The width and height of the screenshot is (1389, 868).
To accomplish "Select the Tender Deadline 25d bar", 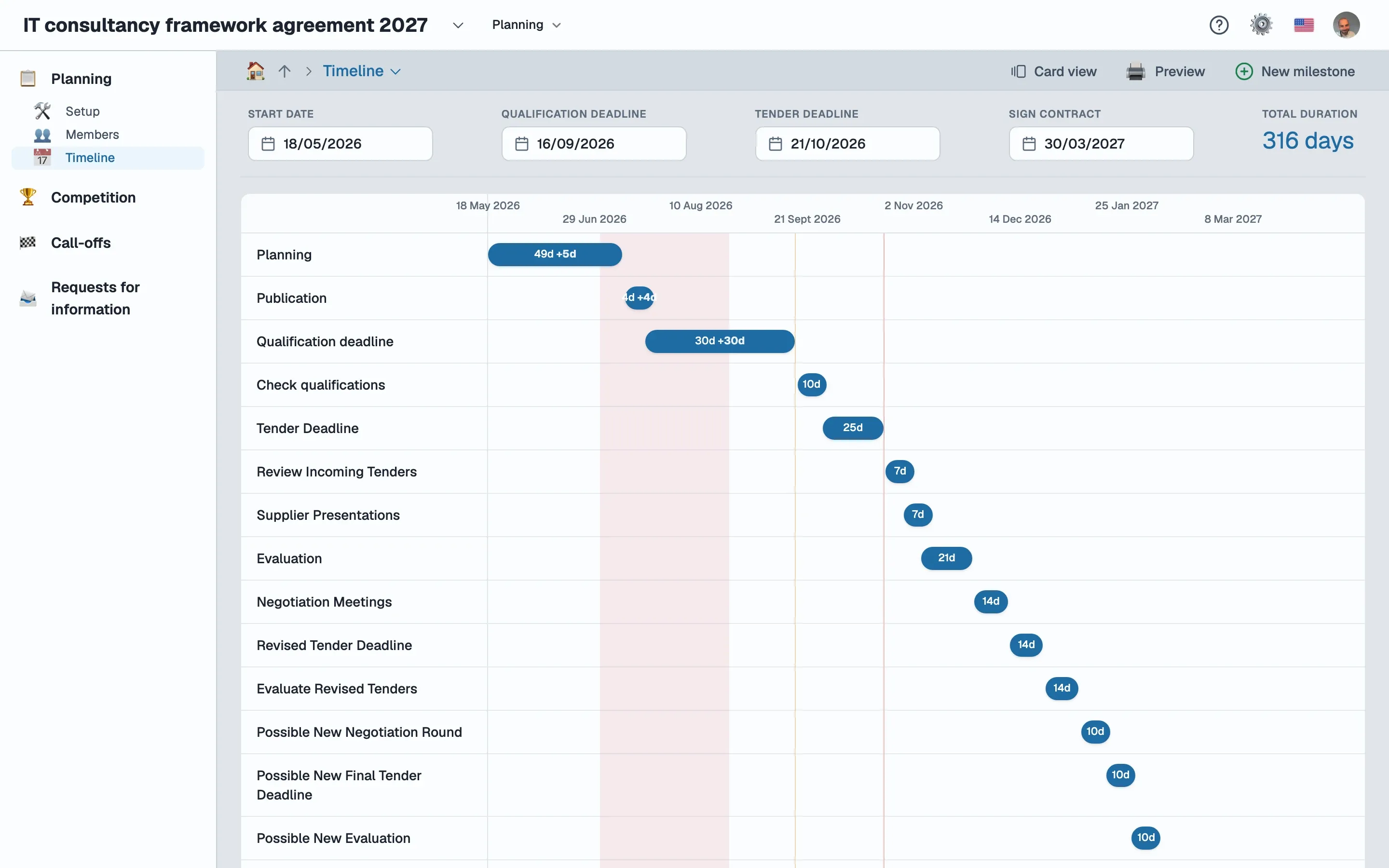I will pyautogui.click(x=852, y=428).
